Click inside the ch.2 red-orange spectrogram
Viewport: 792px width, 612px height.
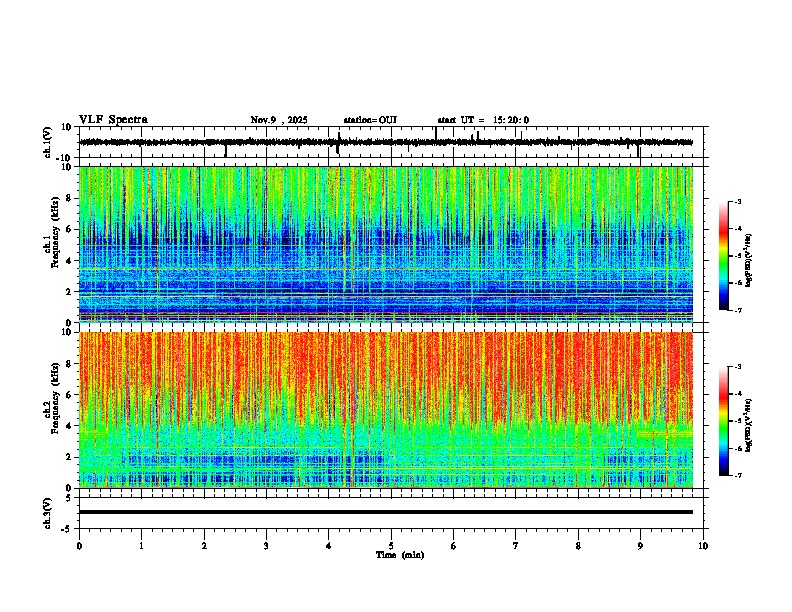click(x=386, y=410)
